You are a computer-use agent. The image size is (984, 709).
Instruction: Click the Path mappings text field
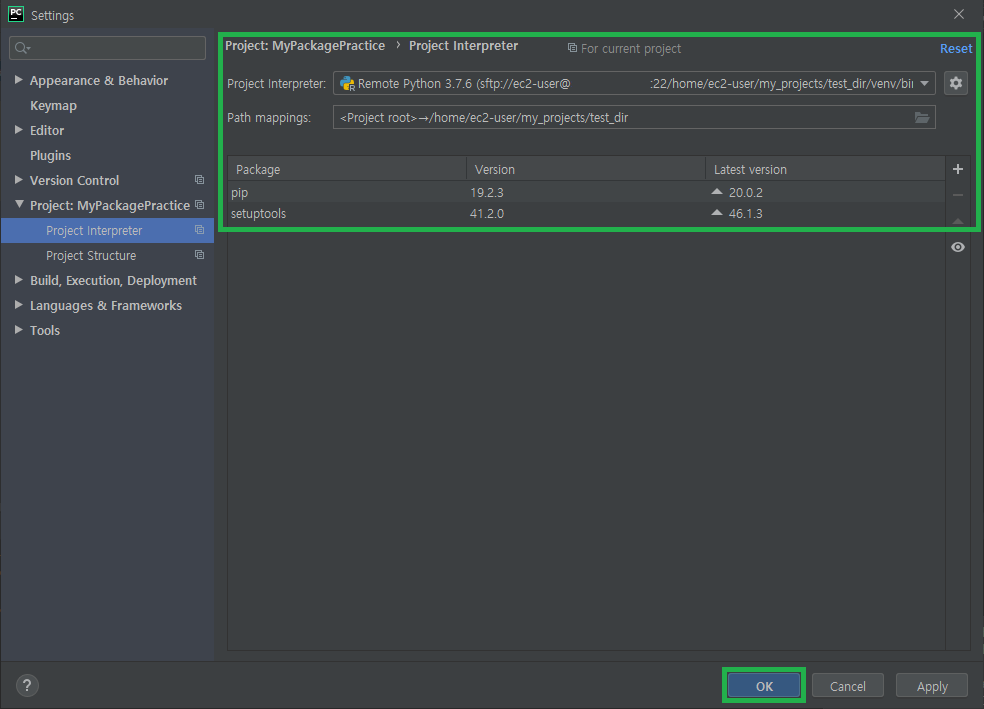pyautogui.click(x=634, y=117)
